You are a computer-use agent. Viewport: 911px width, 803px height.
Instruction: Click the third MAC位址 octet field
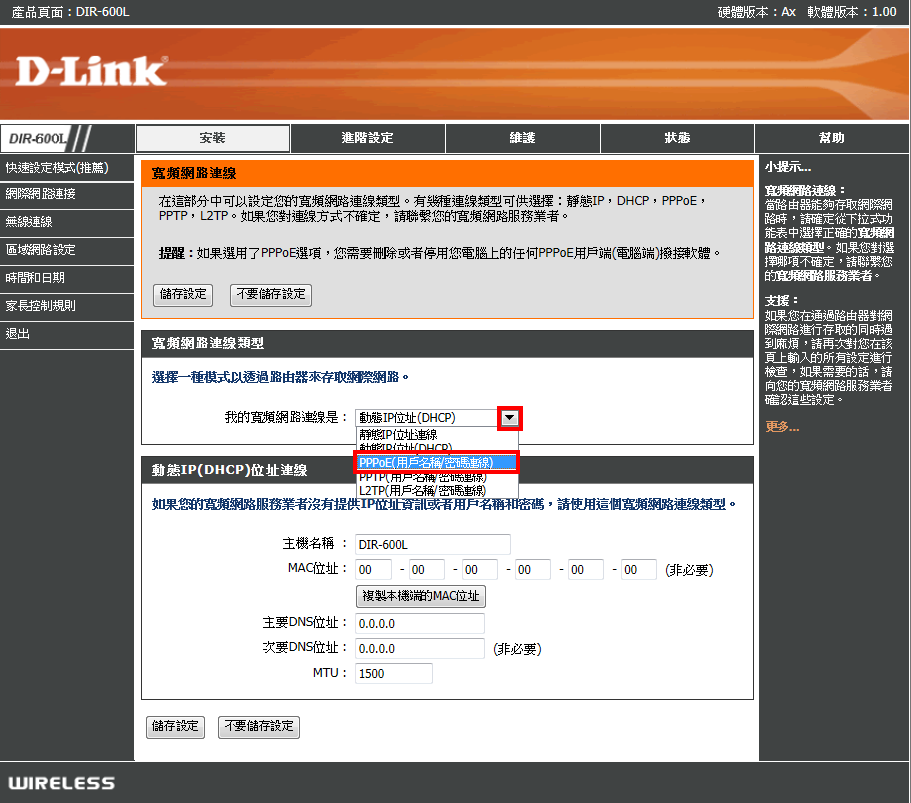(x=480, y=570)
